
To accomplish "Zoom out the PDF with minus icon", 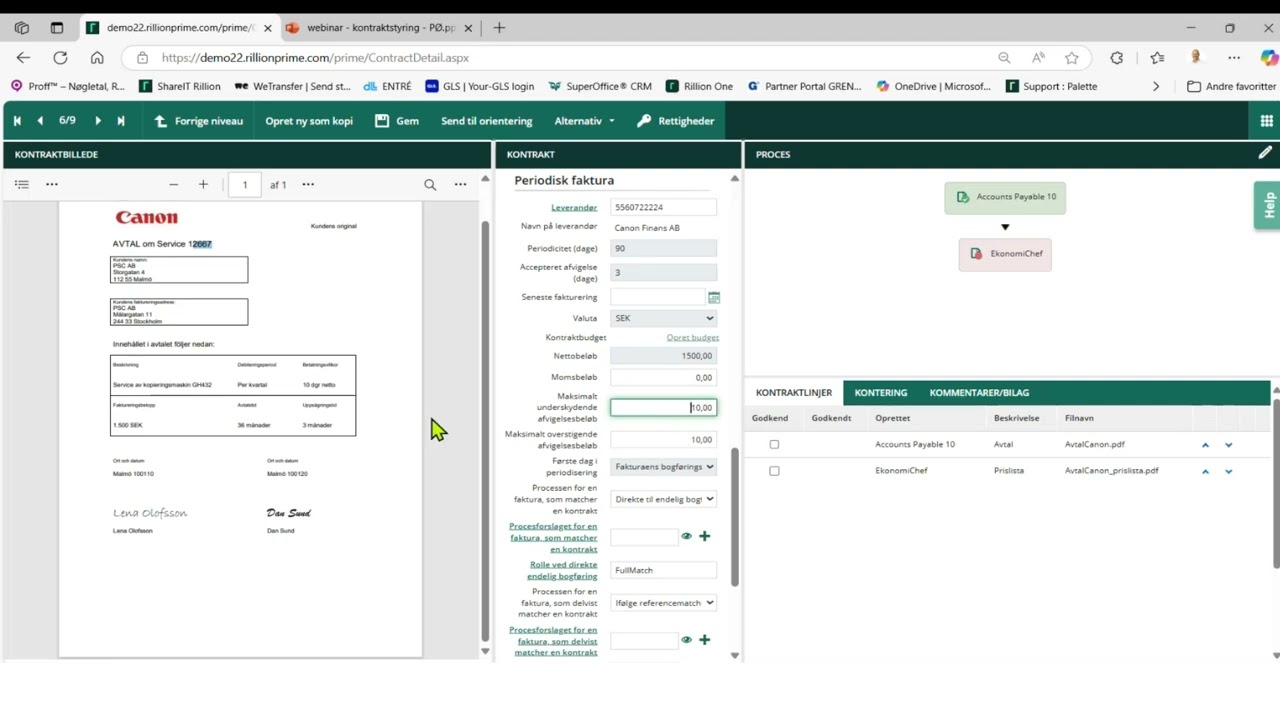I will 173,184.
